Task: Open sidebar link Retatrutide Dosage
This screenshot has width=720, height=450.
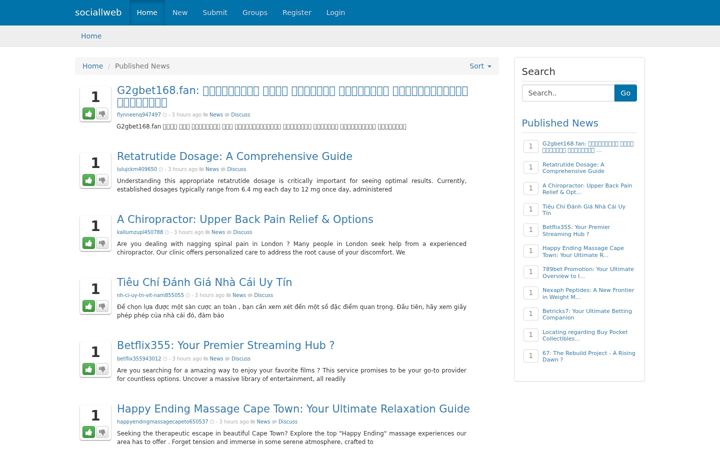Action: point(573,168)
